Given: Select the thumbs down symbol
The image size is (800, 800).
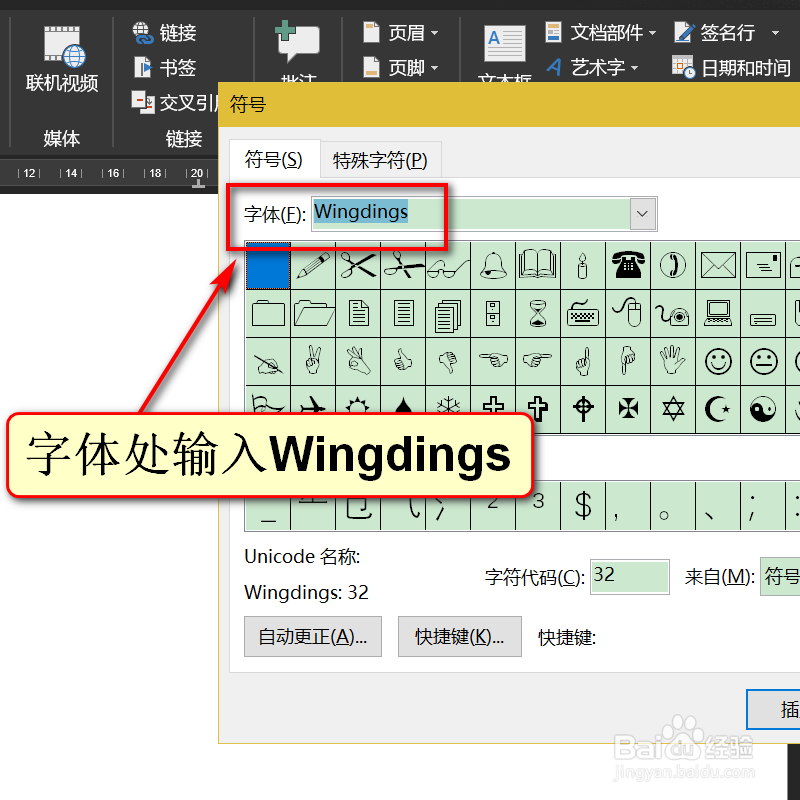Looking at the screenshot, I should coord(448,360).
